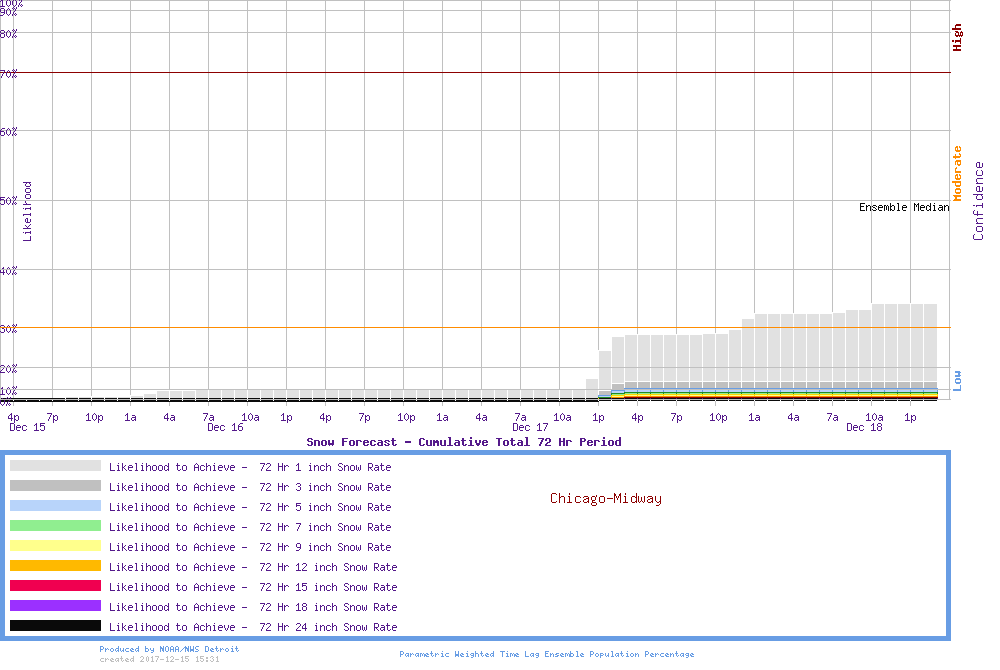Click the light gray 1 inch legend swatch
The image size is (1000, 670).
point(55,466)
